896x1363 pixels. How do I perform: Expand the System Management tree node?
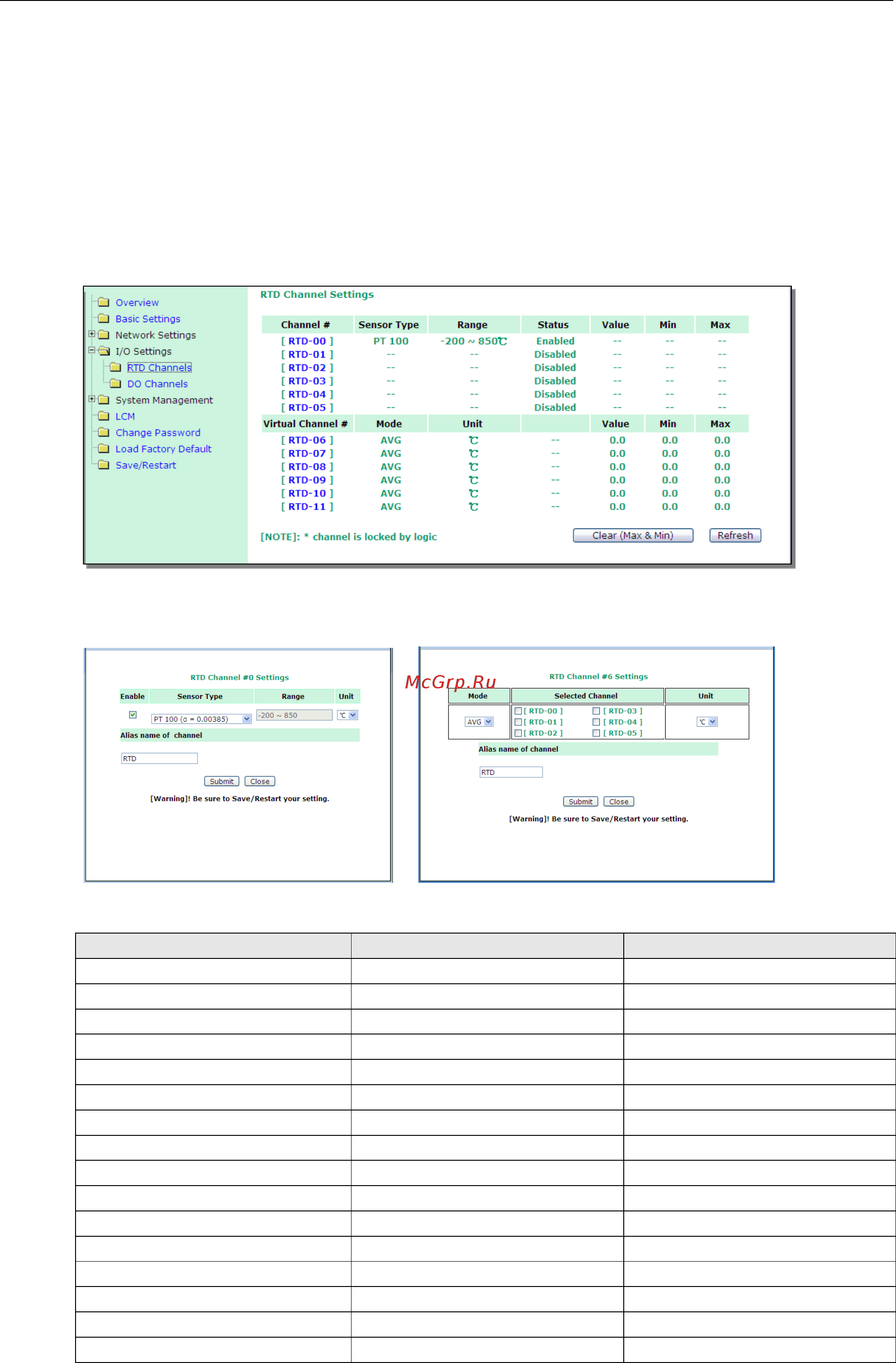92,399
